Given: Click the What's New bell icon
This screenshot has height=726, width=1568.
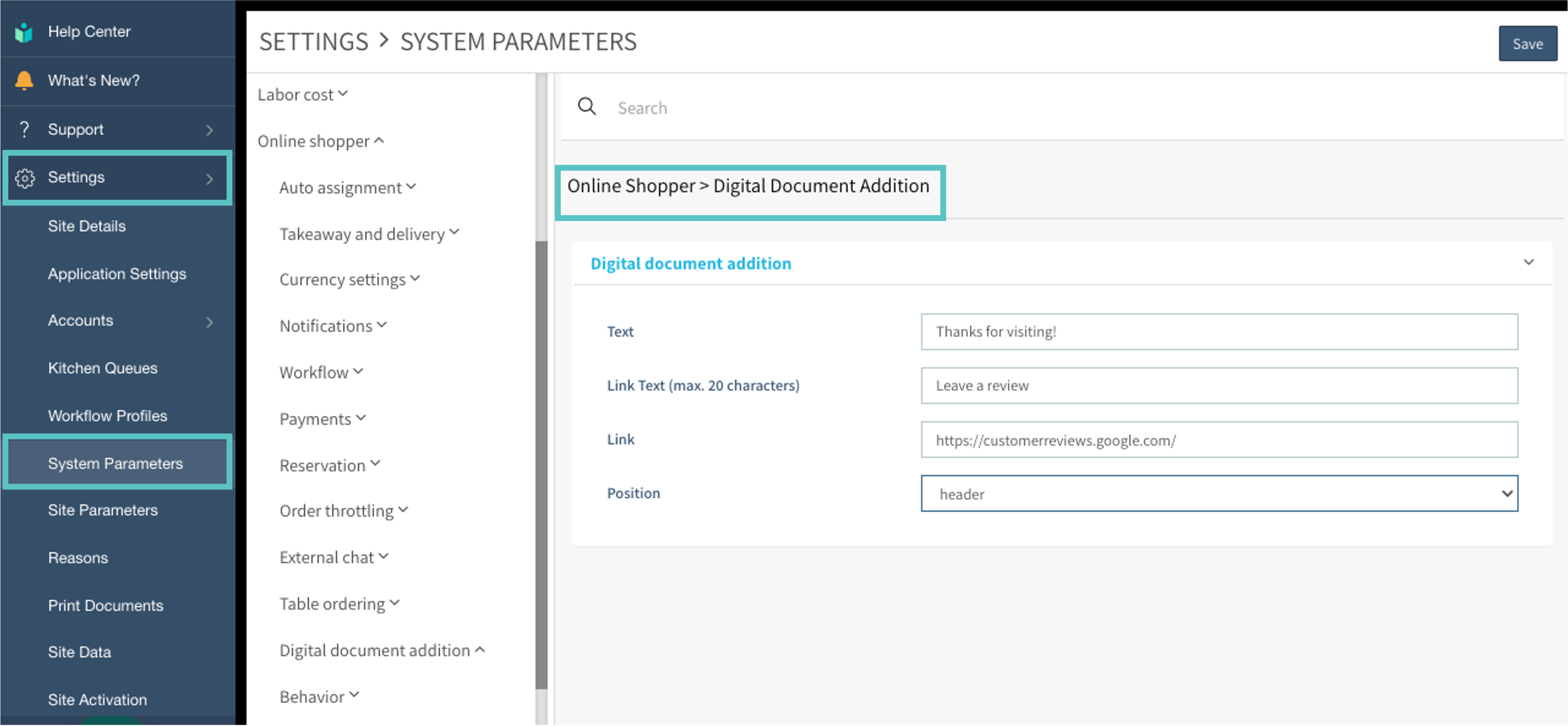Looking at the screenshot, I should click(x=24, y=80).
